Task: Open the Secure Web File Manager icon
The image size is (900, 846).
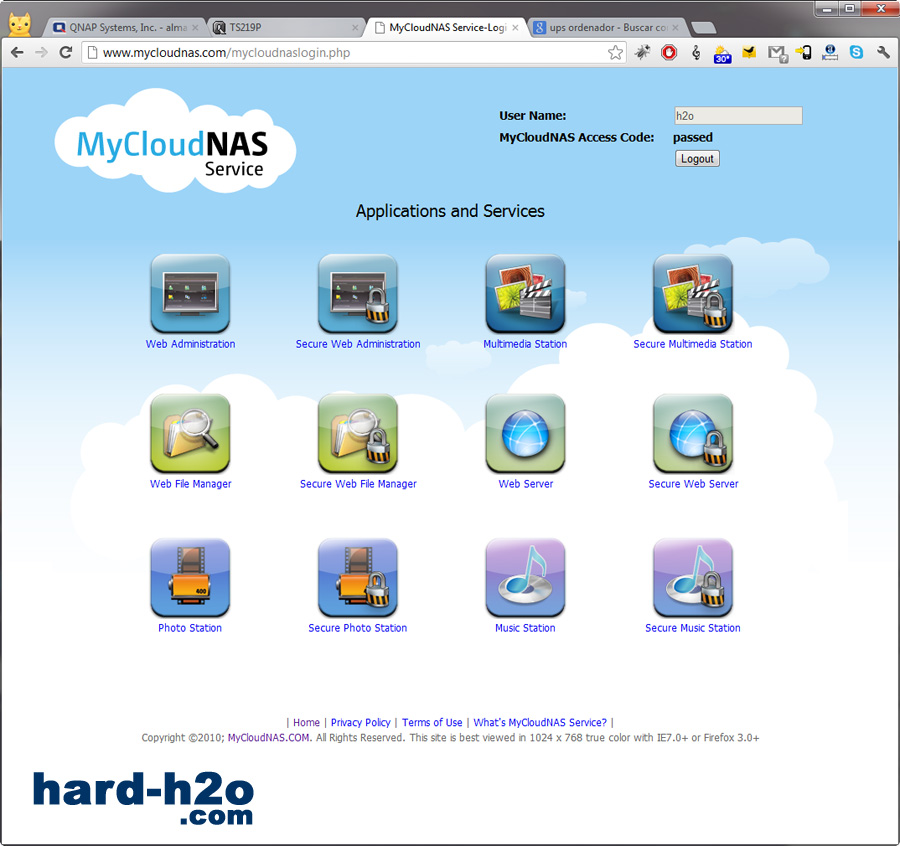Action: 358,433
